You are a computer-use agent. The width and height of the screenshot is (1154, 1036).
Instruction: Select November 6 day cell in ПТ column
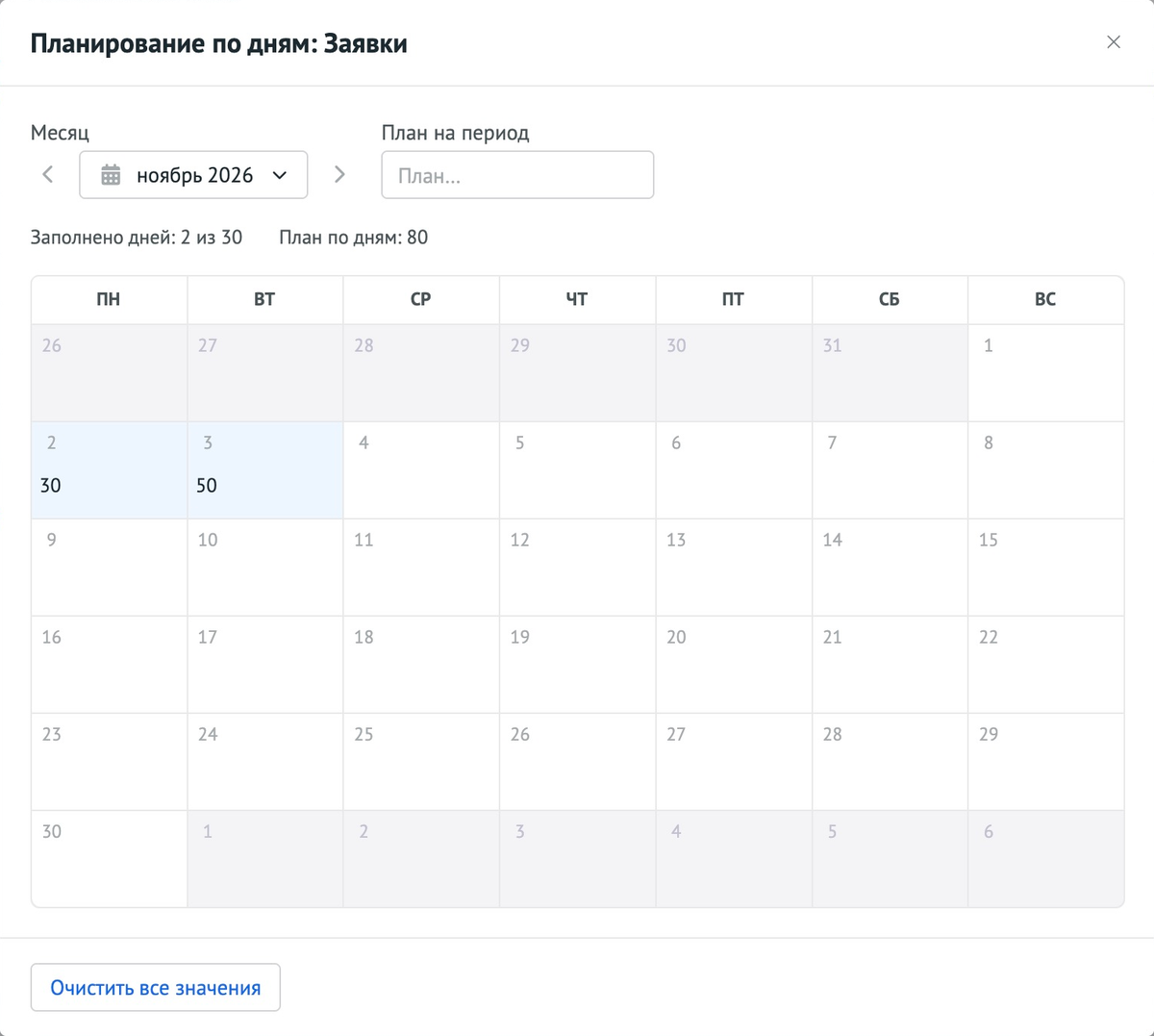tap(734, 470)
